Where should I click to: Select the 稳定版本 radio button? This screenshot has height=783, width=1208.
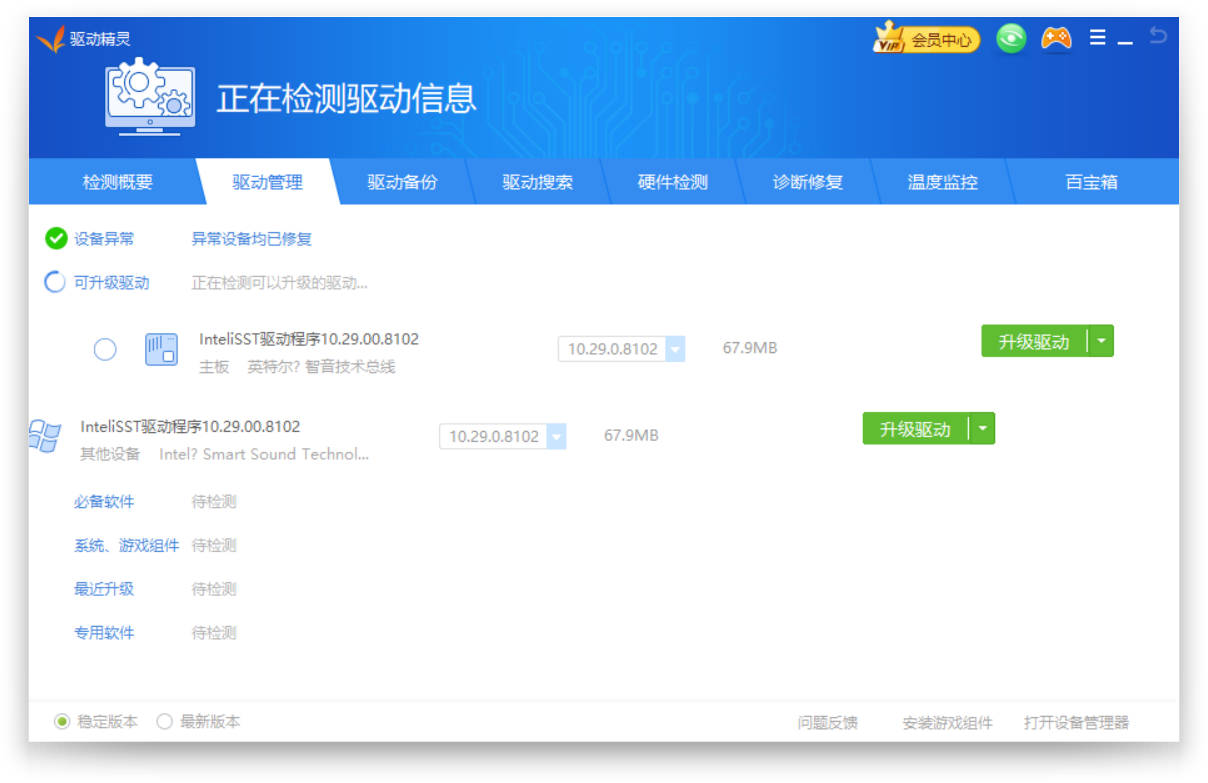(x=62, y=722)
